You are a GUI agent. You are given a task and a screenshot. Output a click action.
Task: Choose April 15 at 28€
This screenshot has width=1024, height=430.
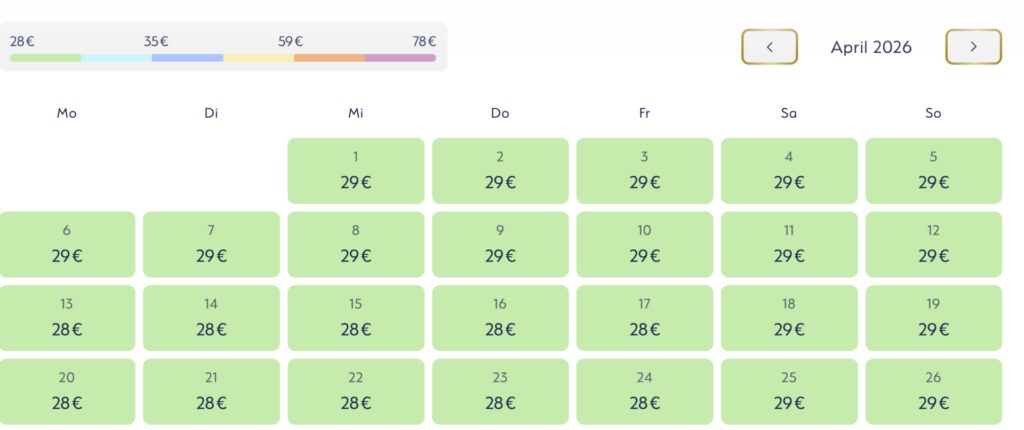pos(356,318)
